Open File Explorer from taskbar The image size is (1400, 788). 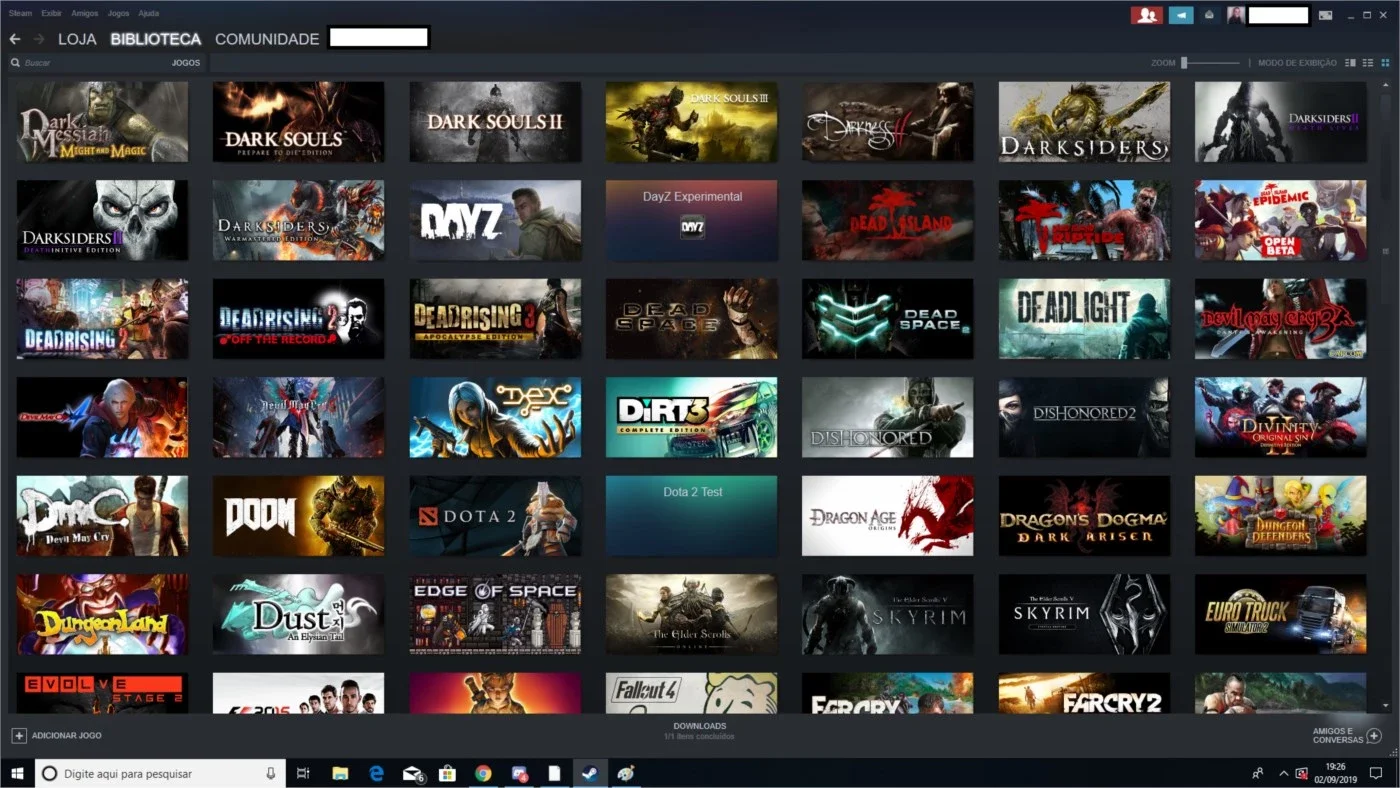pos(340,773)
